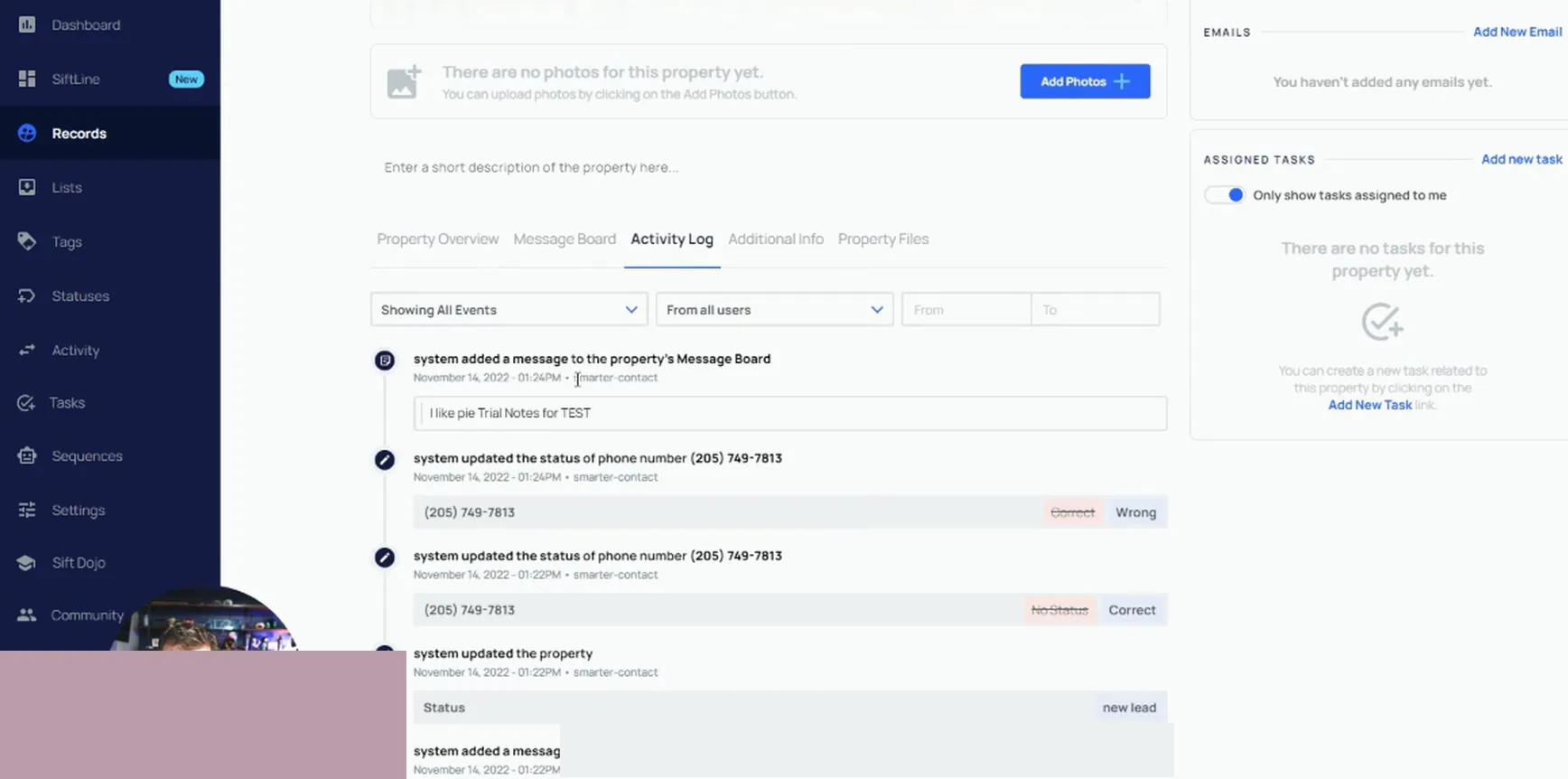Viewport: 1568px width, 779px height.
Task: Click the struck-through No Status label
Action: point(1059,610)
